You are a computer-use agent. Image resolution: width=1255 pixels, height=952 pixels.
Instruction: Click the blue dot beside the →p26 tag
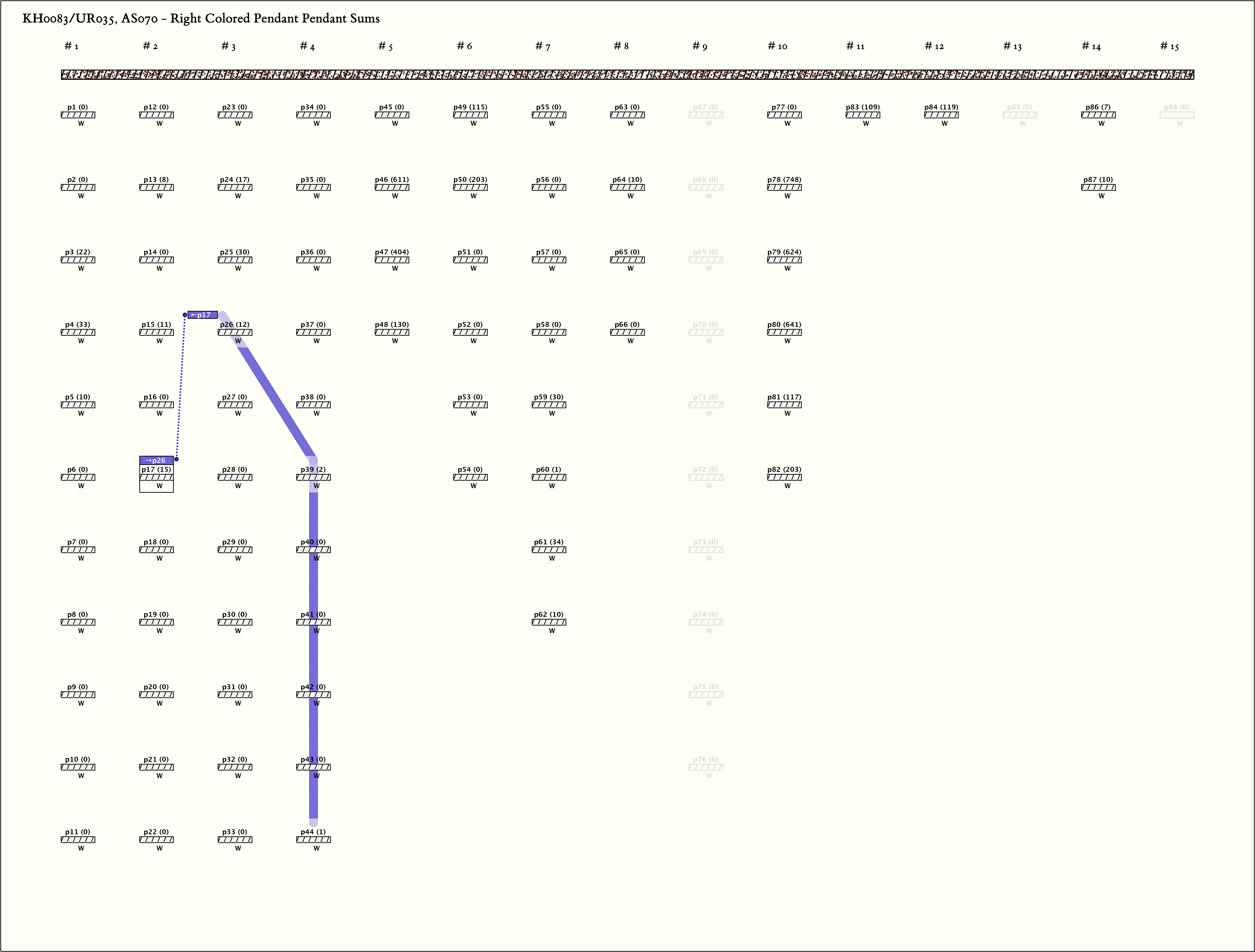pyautogui.click(x=176, y=459)
